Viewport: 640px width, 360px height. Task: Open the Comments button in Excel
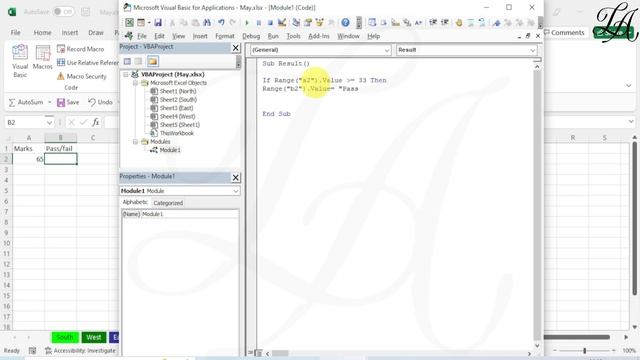click(x=564, y=32)
